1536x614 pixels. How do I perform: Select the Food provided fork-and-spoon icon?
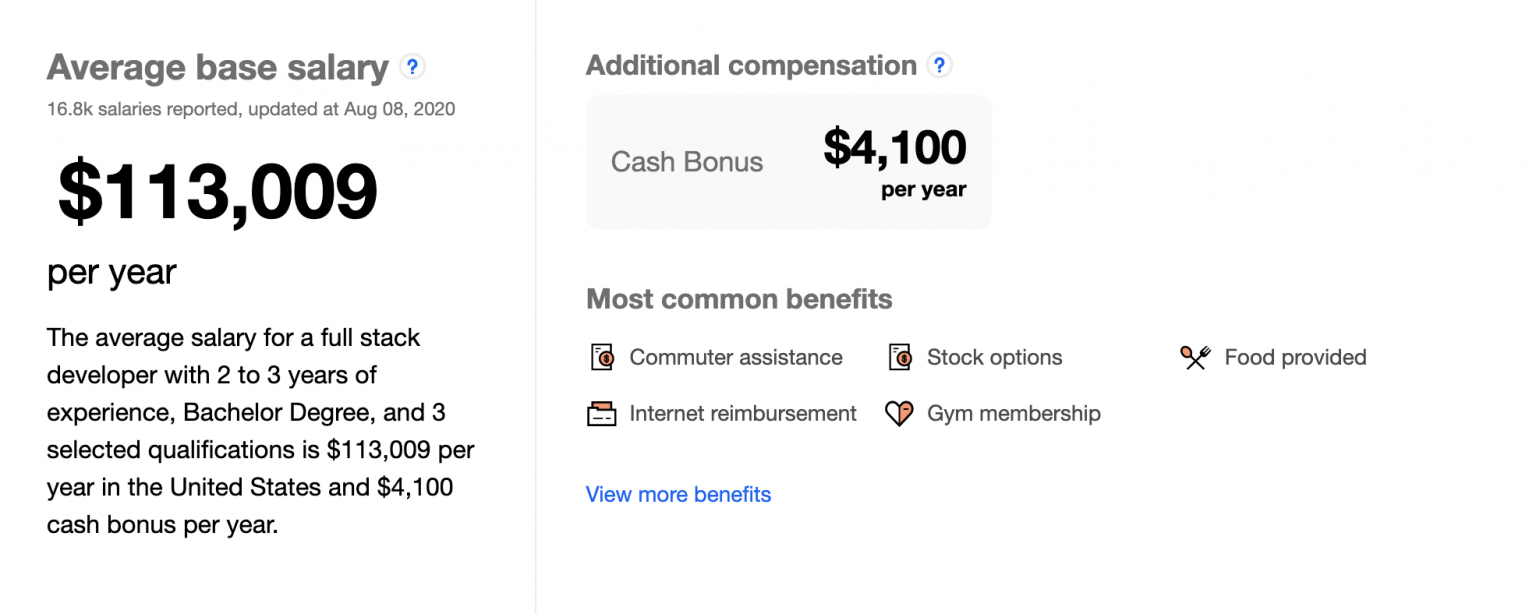1195,357
